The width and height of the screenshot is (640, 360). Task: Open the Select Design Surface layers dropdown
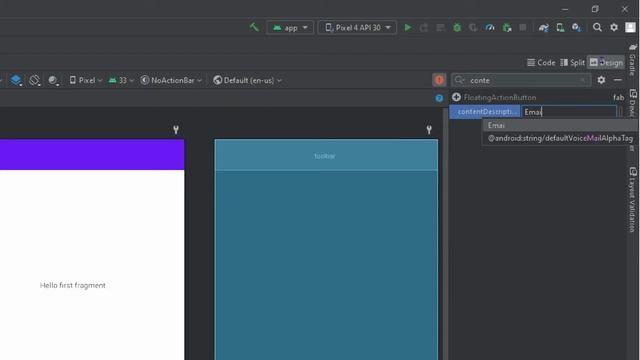tap(16, 80)
